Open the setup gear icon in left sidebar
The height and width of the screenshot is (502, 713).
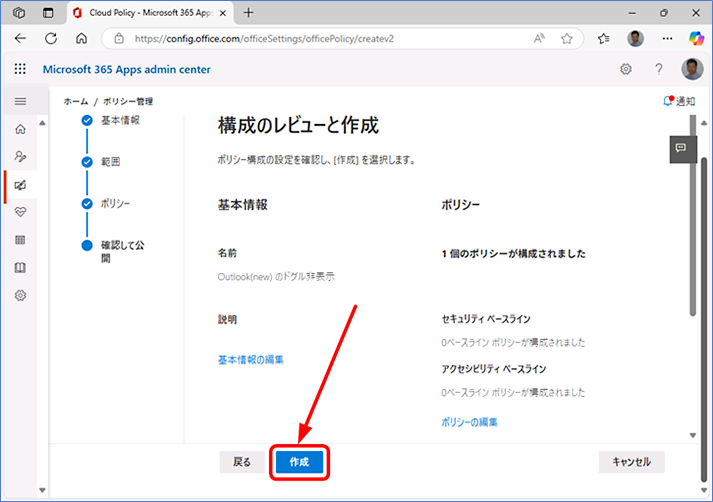pyautogui.click(x=20, y=296)
